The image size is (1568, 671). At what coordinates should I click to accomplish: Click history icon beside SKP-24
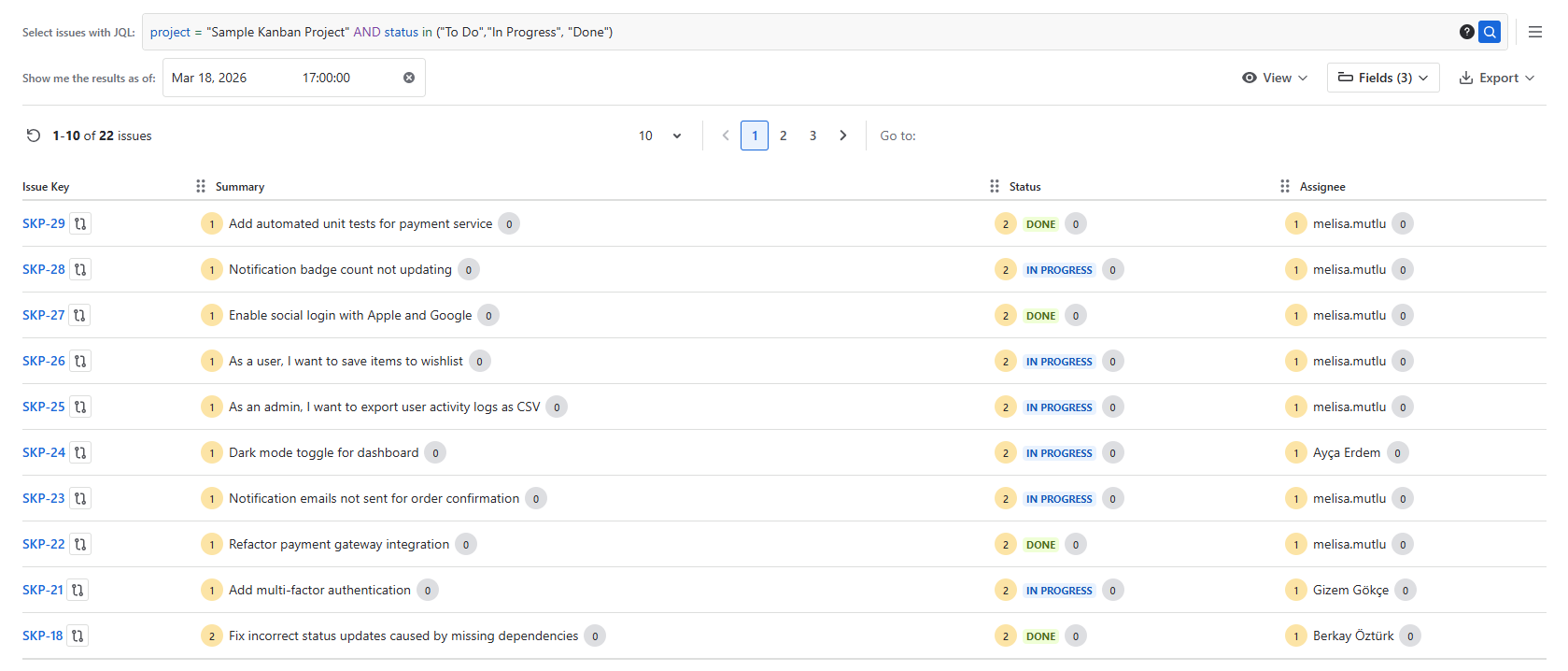click(x=81, y=453)
